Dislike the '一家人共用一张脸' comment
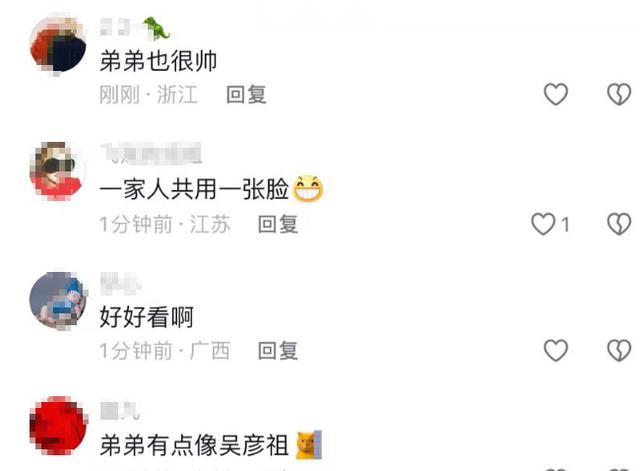This screenshot has height=471, width=640. click(x=619, y=224)
